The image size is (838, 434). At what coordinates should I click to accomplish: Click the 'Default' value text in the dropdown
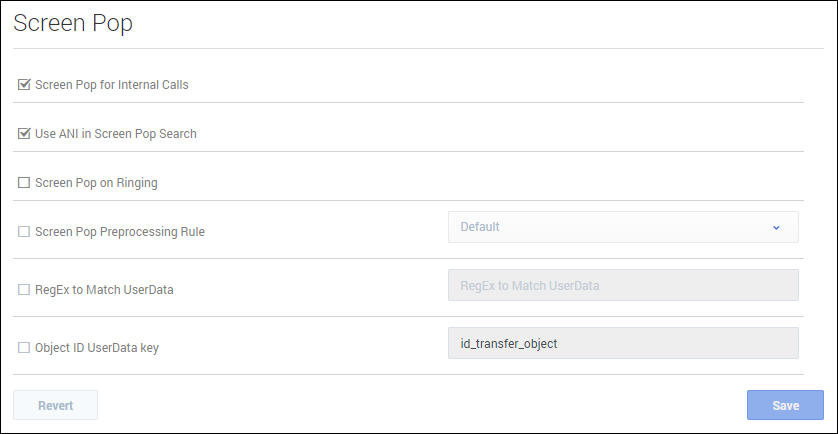[480, 227]
